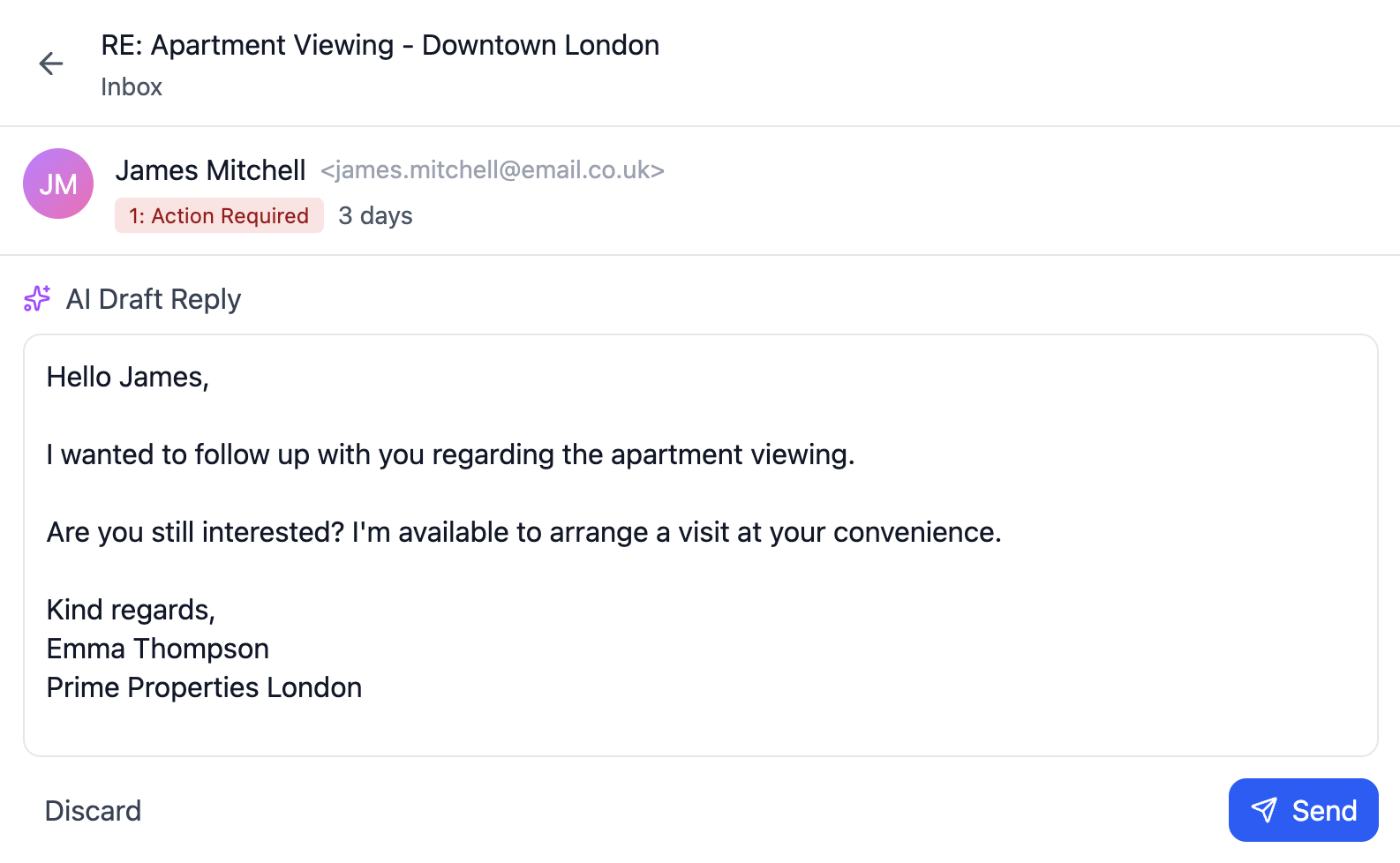The image size is (1400, 863).
Task: Click the back arrow icon
Action: pos(51,64)
